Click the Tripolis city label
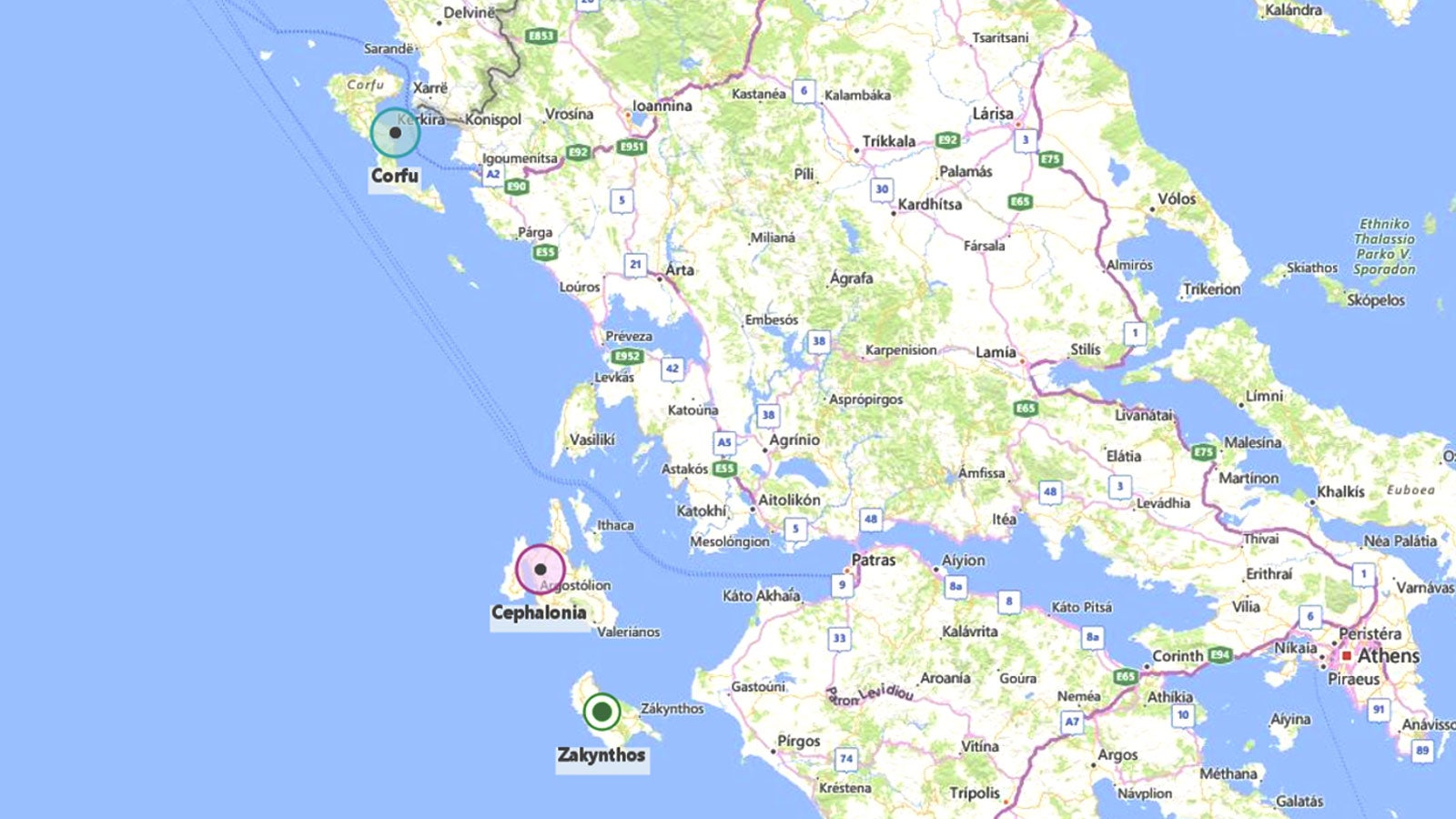This screenshot has width=1456, height=819. [x=975, y=793]
